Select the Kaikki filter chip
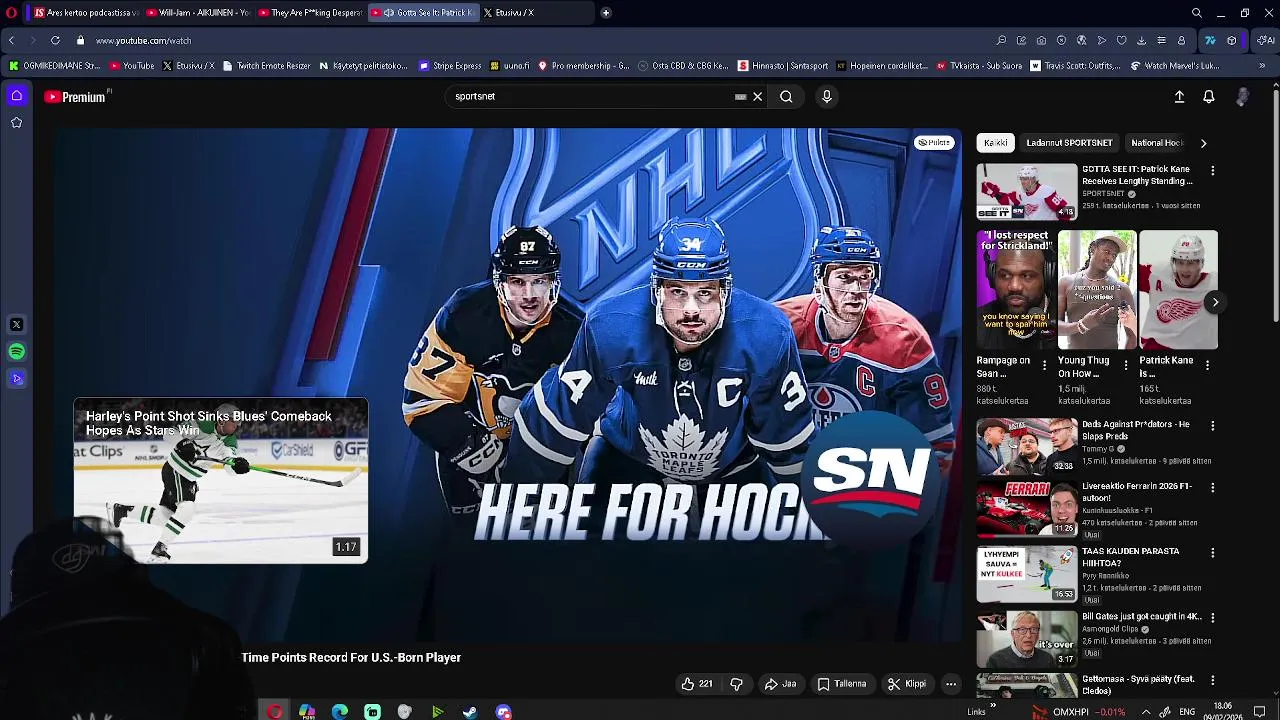The height and width of the screenshot is (720, 1280). 995,143
